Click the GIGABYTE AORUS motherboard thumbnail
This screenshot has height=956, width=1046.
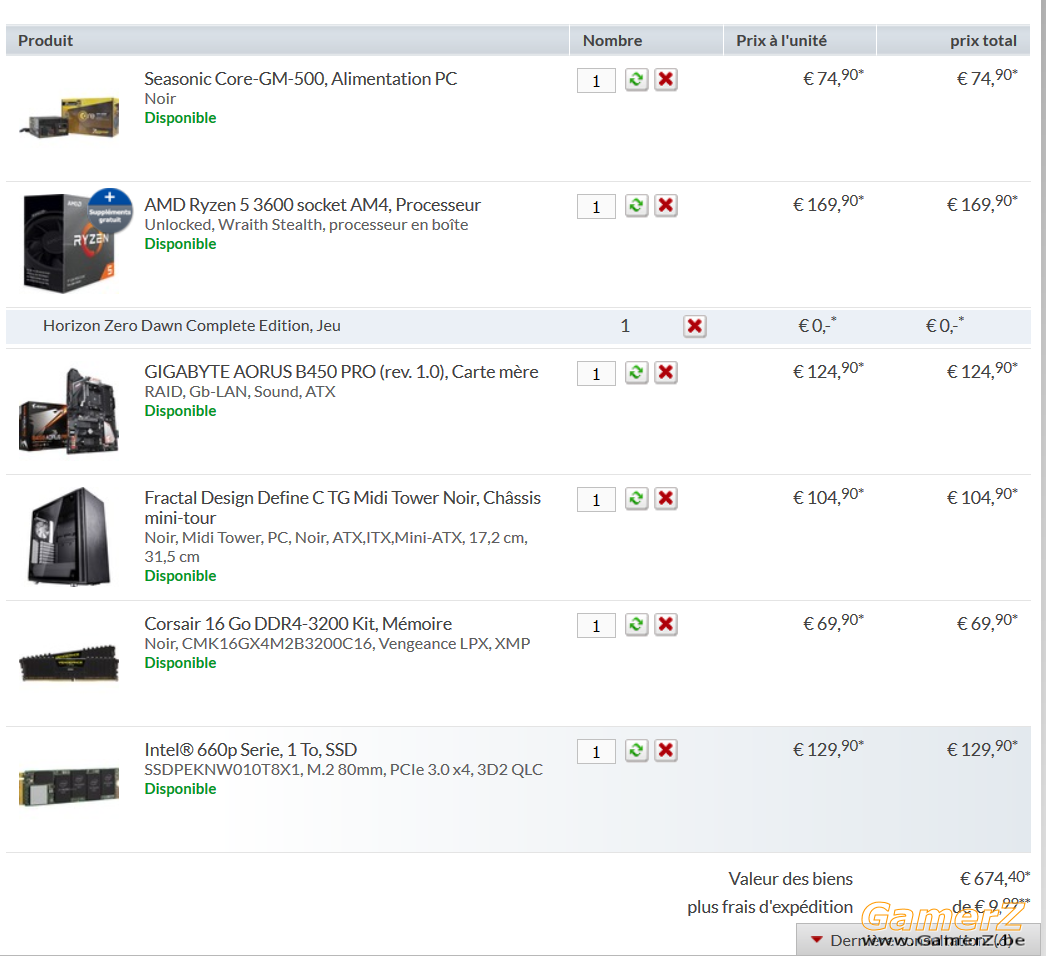[x=69, y=410]
